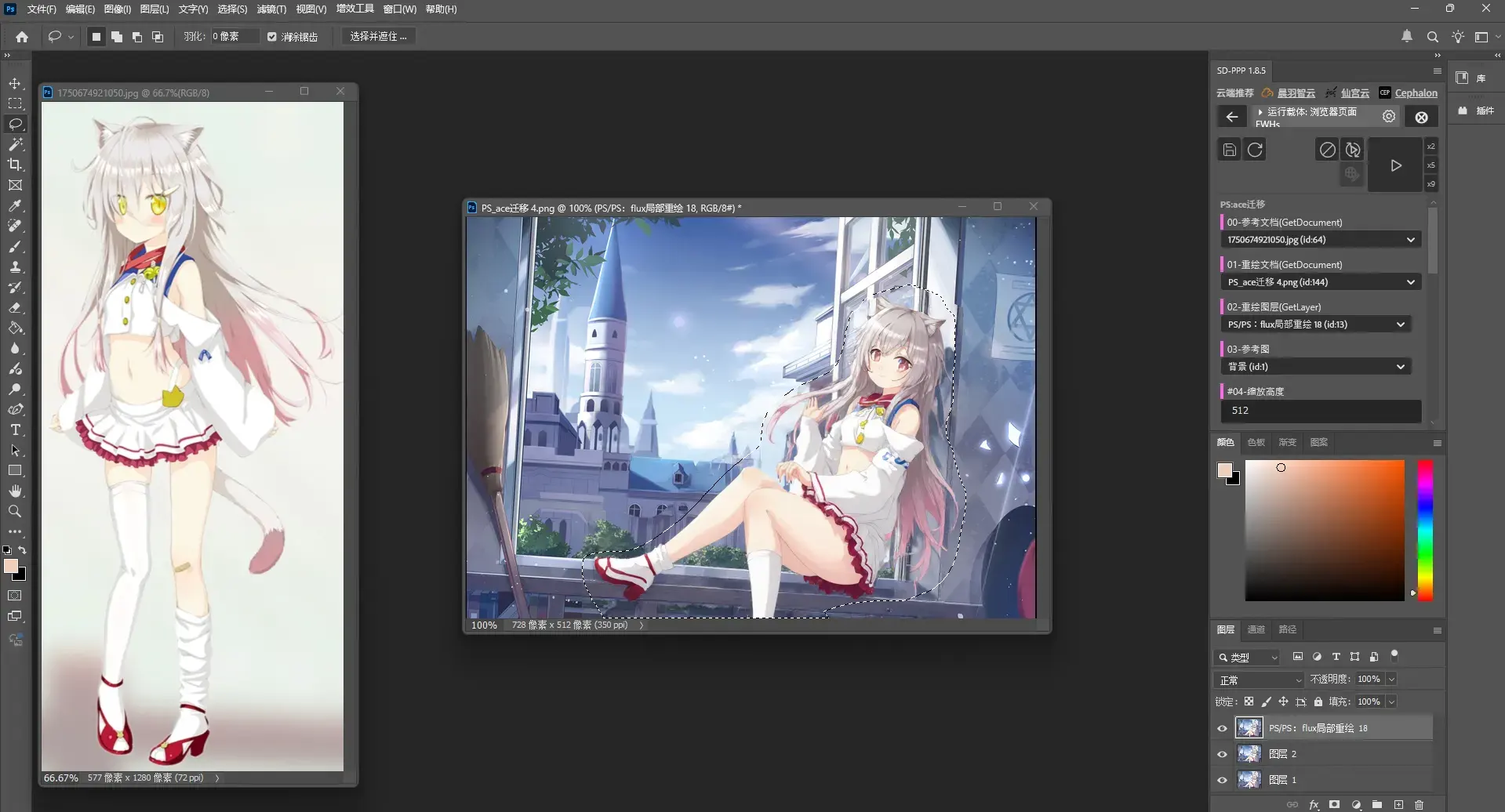This screenshot has width=1505, height=812.
Task: Select the Zoom tool
Action: (x=15, y=511)
